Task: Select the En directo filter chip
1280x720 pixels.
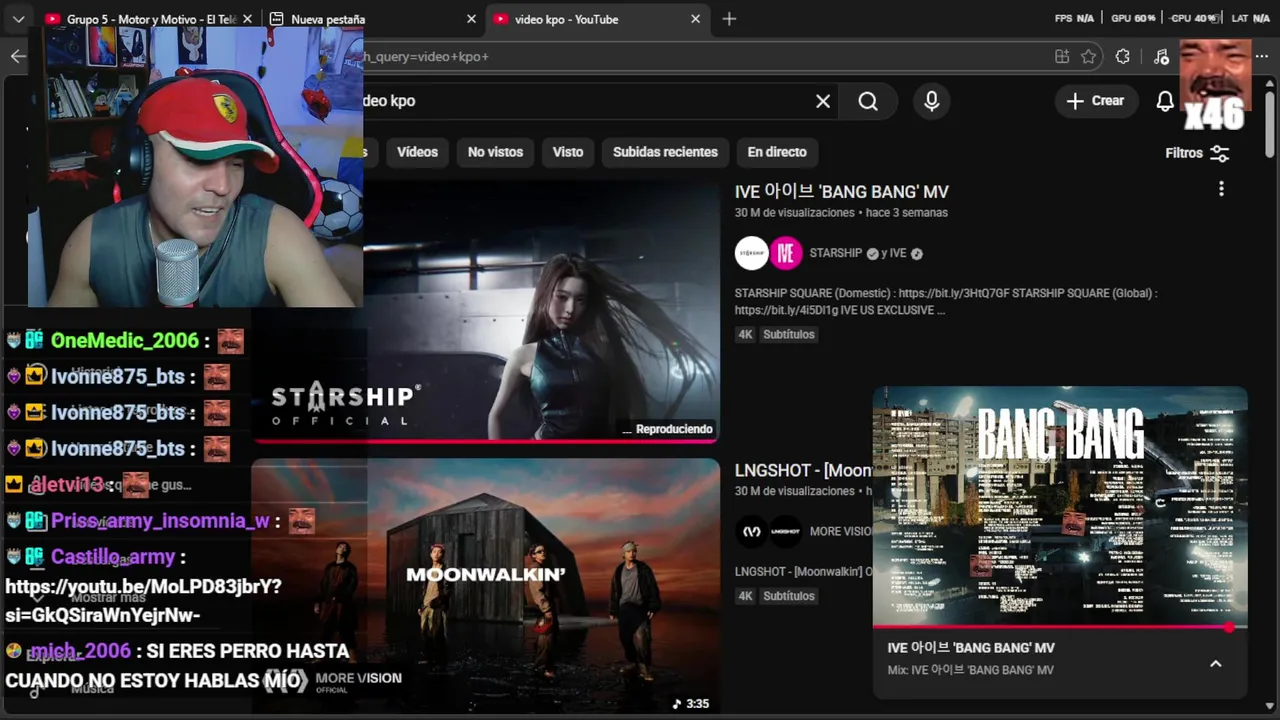Action: click(777, 152)
